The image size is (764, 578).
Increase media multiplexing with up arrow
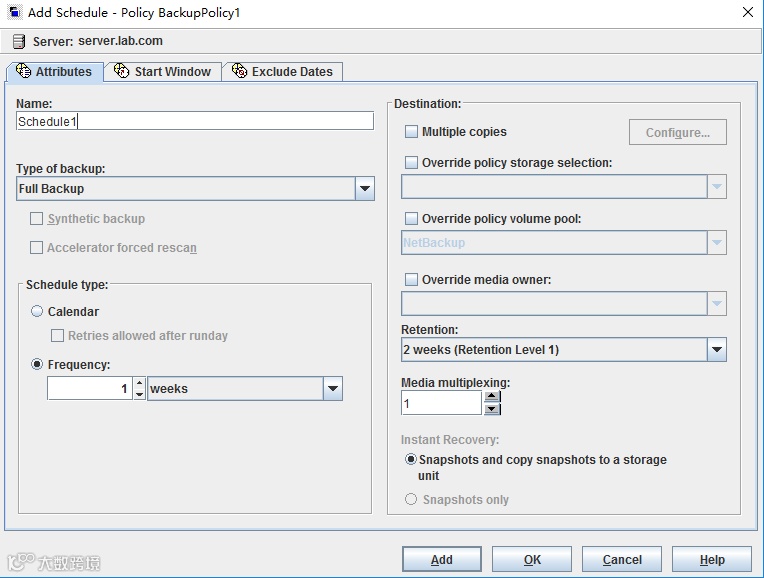tap(491, 397)
